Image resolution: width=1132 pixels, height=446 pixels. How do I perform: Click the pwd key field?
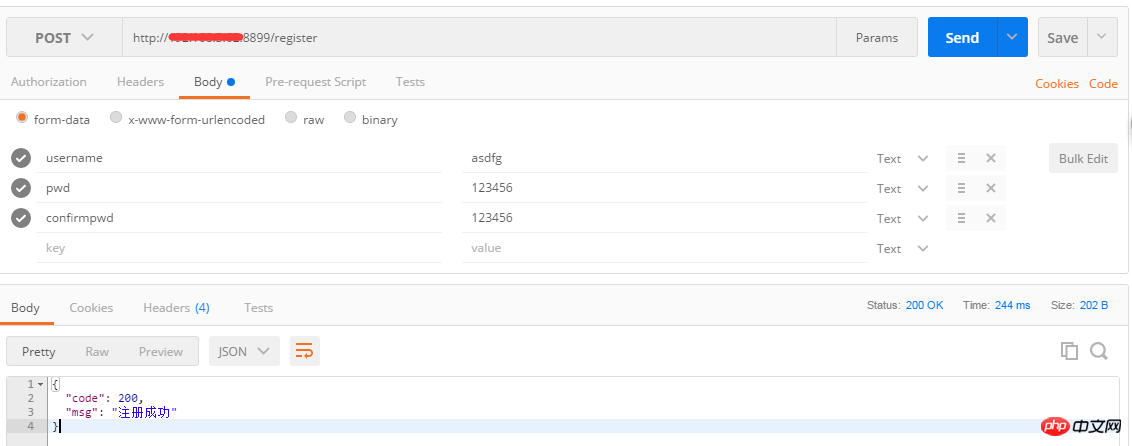coord(239,188)
